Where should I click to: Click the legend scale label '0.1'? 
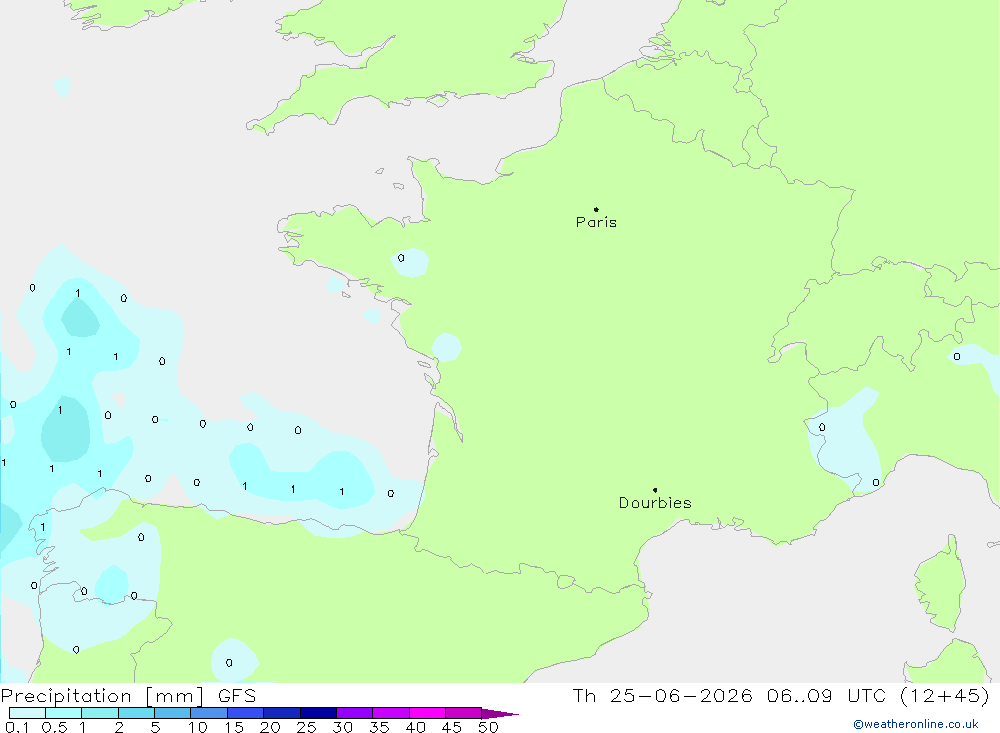pos(17,727)
